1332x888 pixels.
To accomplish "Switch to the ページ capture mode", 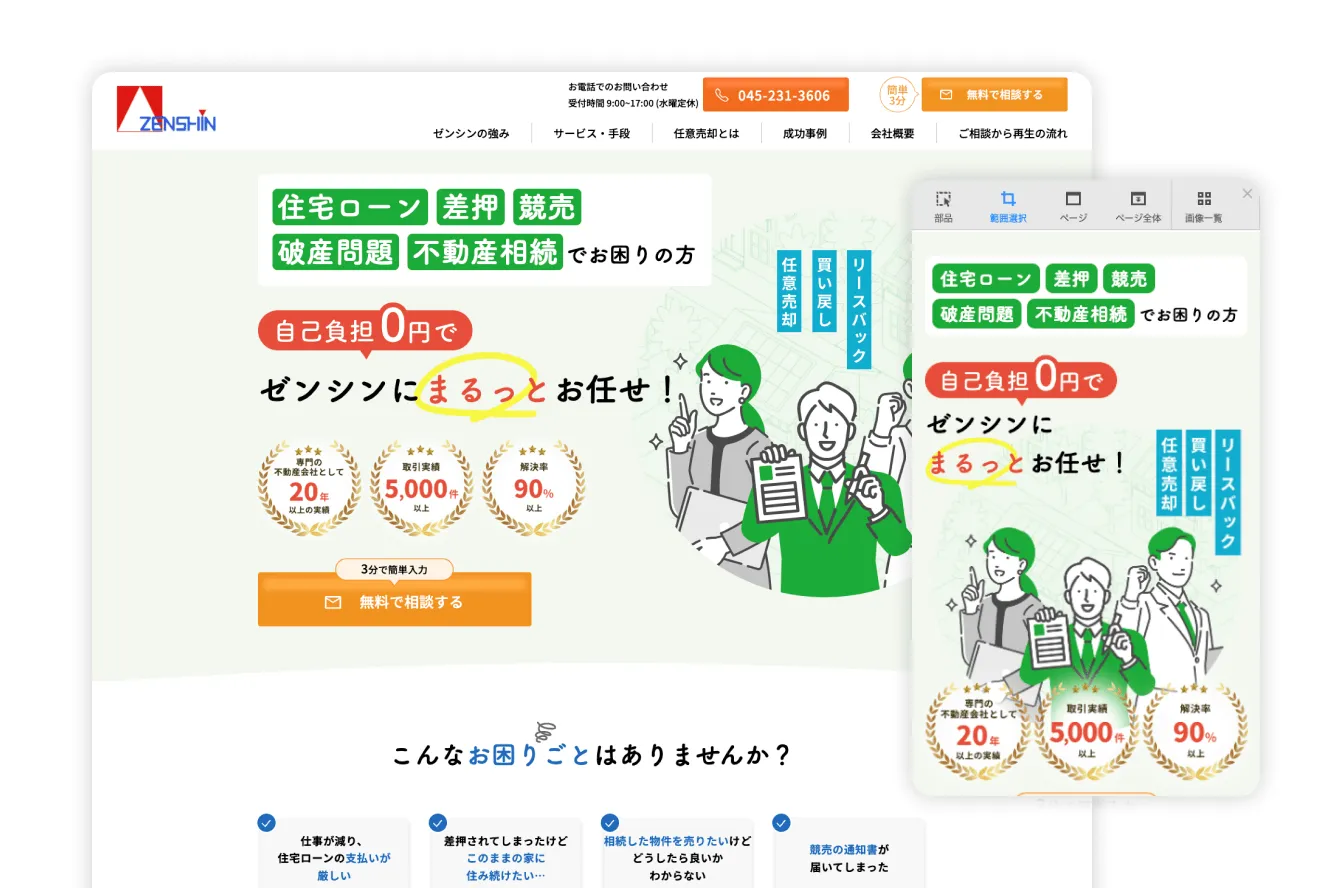I will click(x=1073, y=206).
